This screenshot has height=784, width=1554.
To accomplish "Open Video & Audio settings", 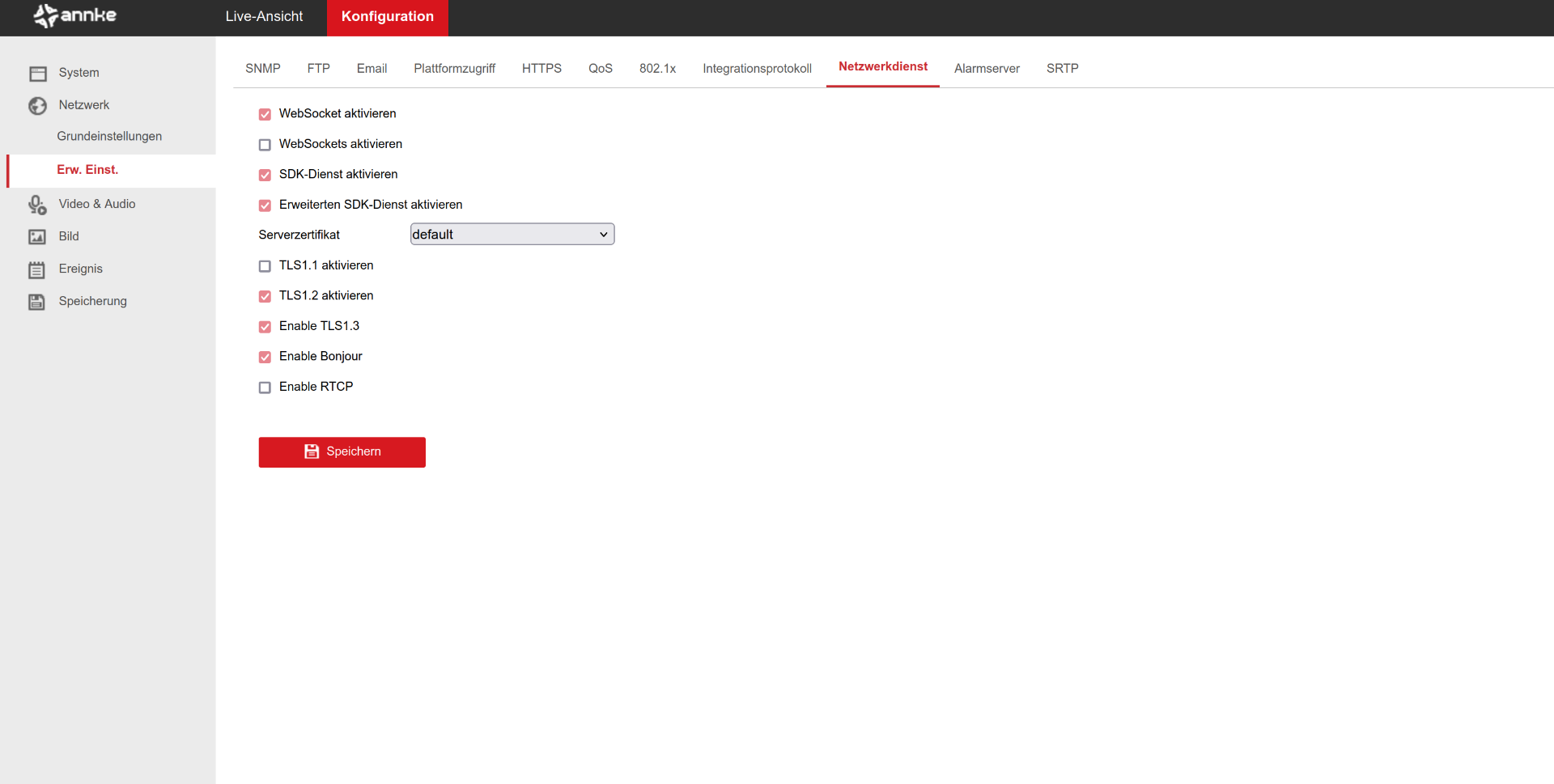I will coord(97,204).
